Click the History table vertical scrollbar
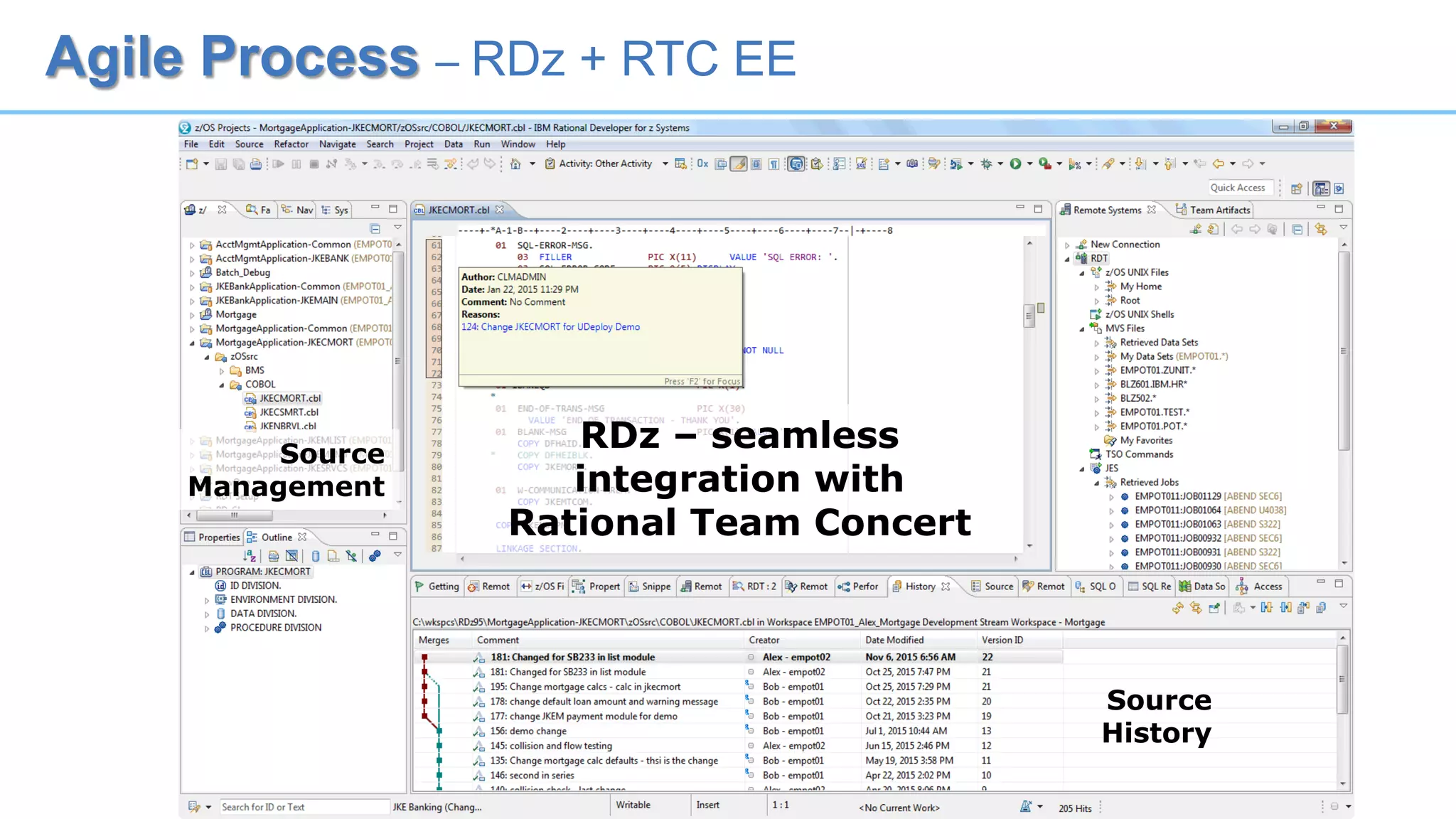 1342,679
